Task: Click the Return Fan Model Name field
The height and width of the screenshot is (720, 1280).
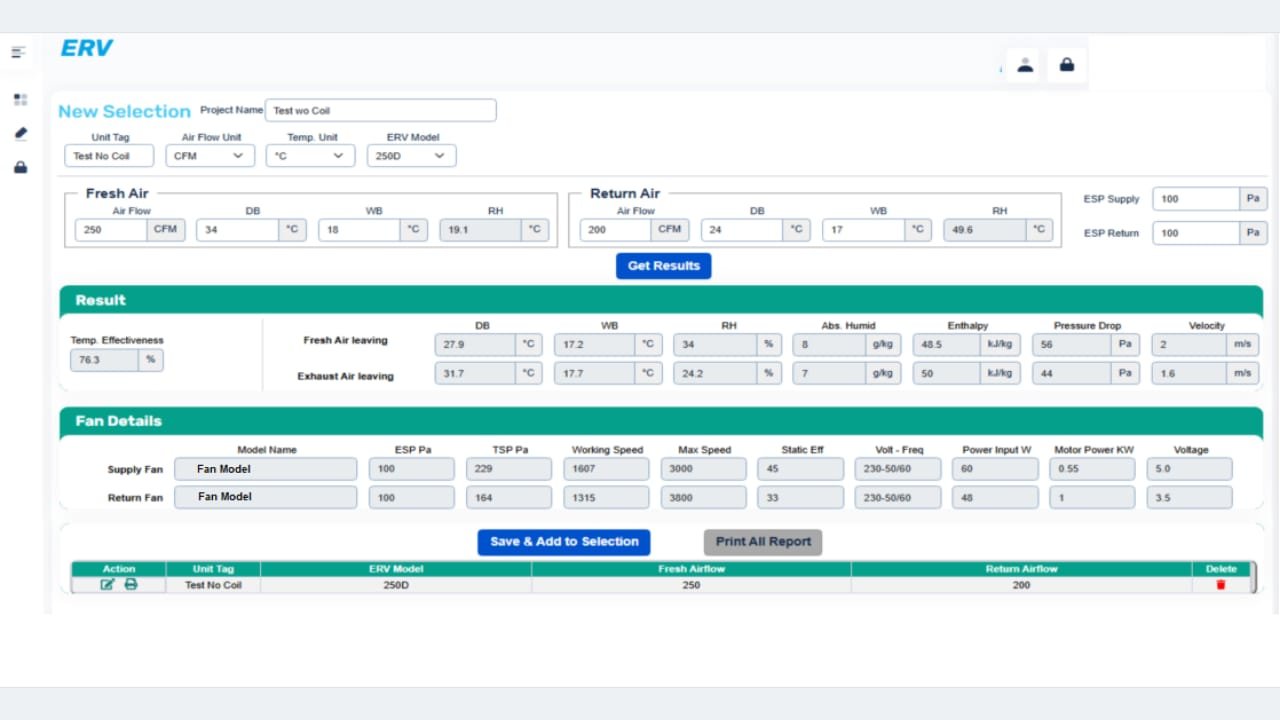Action: pyautogui.click(x=265, y=497)
